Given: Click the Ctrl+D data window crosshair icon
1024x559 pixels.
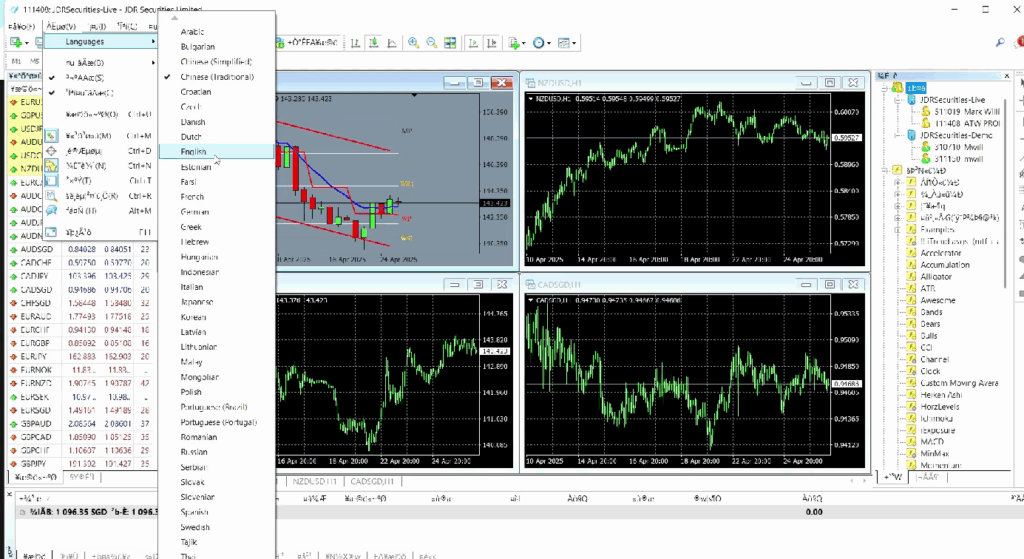Looking at the screenshot, I should 52,151.
